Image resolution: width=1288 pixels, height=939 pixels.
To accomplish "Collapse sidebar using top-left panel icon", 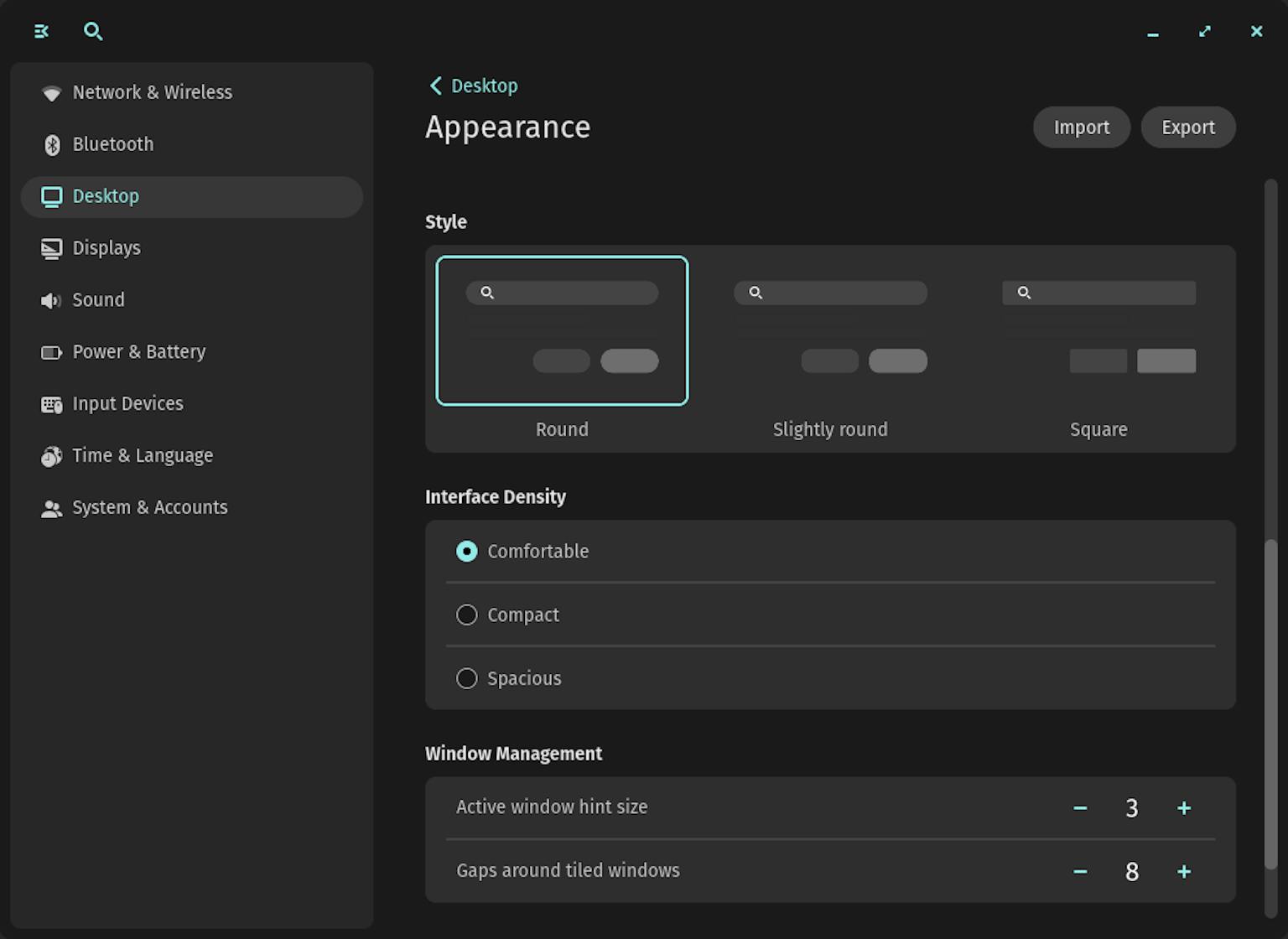I will coord(40,31).
